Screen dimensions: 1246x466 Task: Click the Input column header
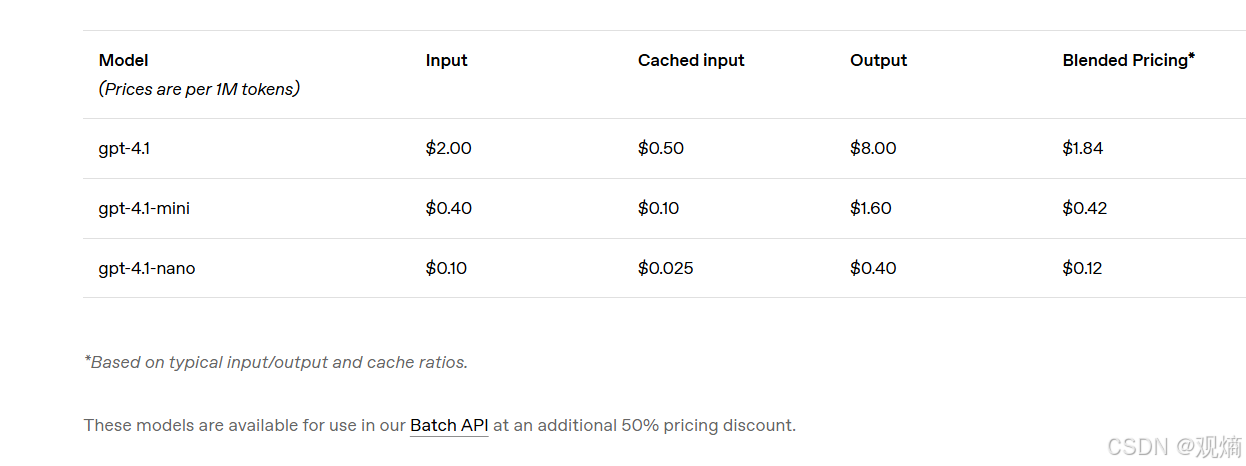(446, 60)
